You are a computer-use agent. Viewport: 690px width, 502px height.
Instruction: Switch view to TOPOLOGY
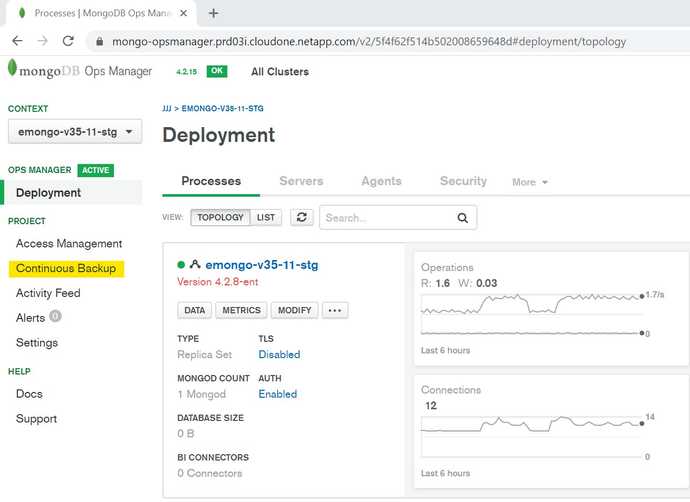point(220,217)
